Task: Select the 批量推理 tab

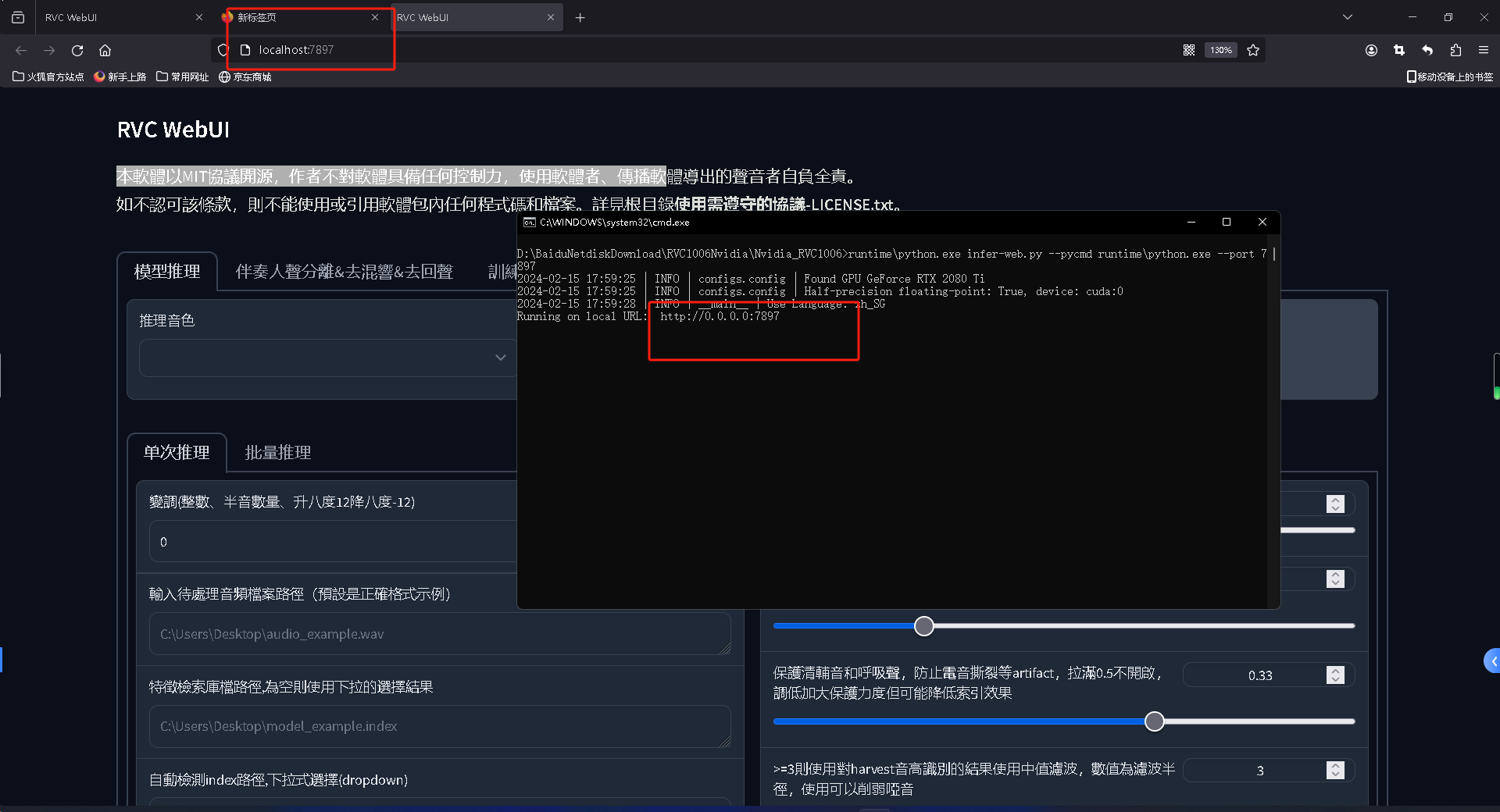Action: (x=278, y=453)
